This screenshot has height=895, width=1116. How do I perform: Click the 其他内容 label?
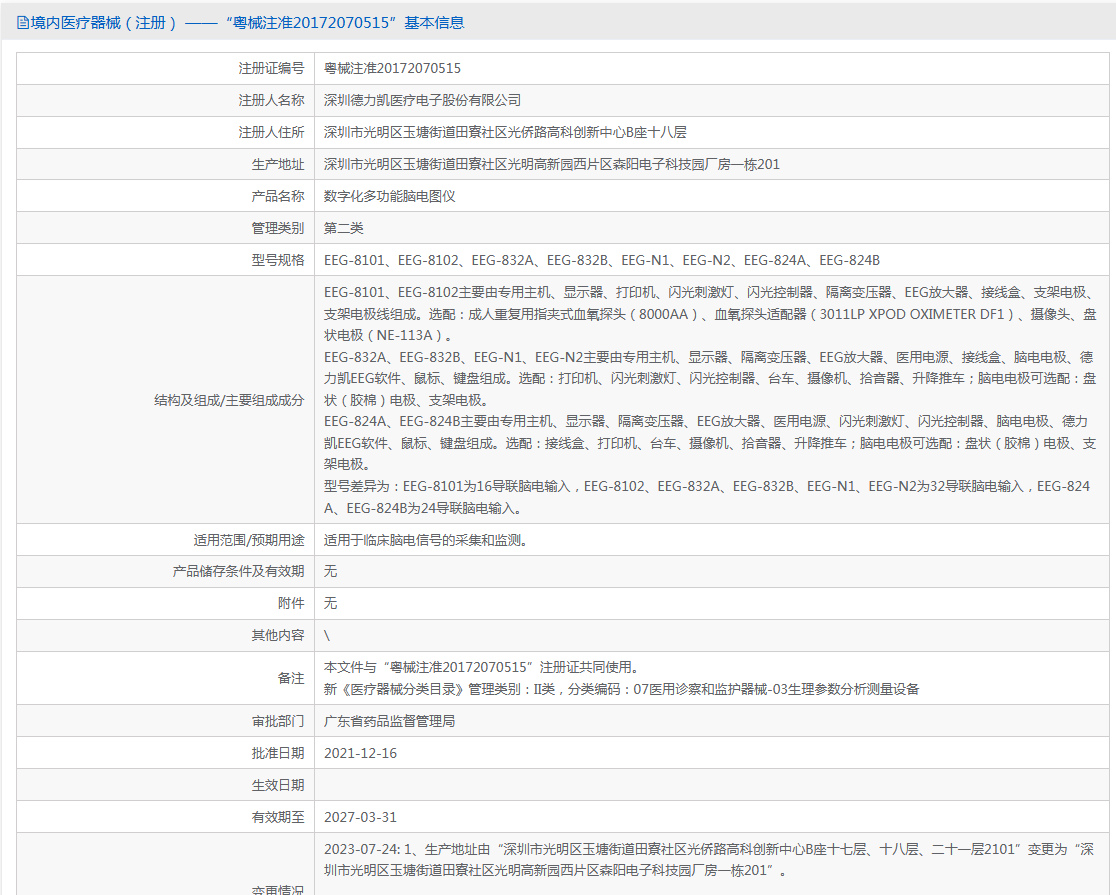click(278, 635)
